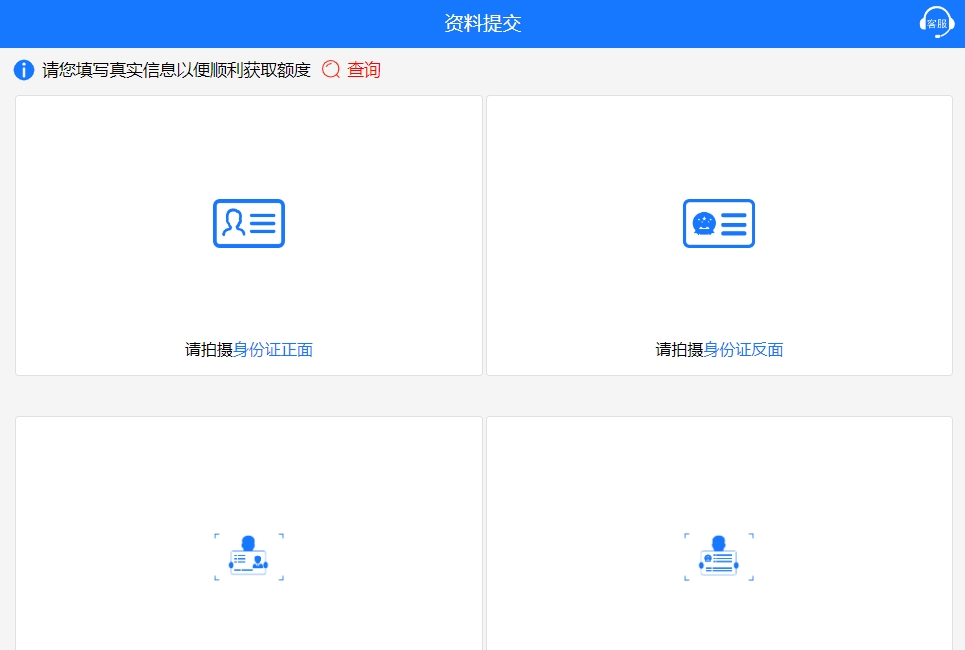
Task: Click the 请您填写真实信息 notice text
Action: 176,70
